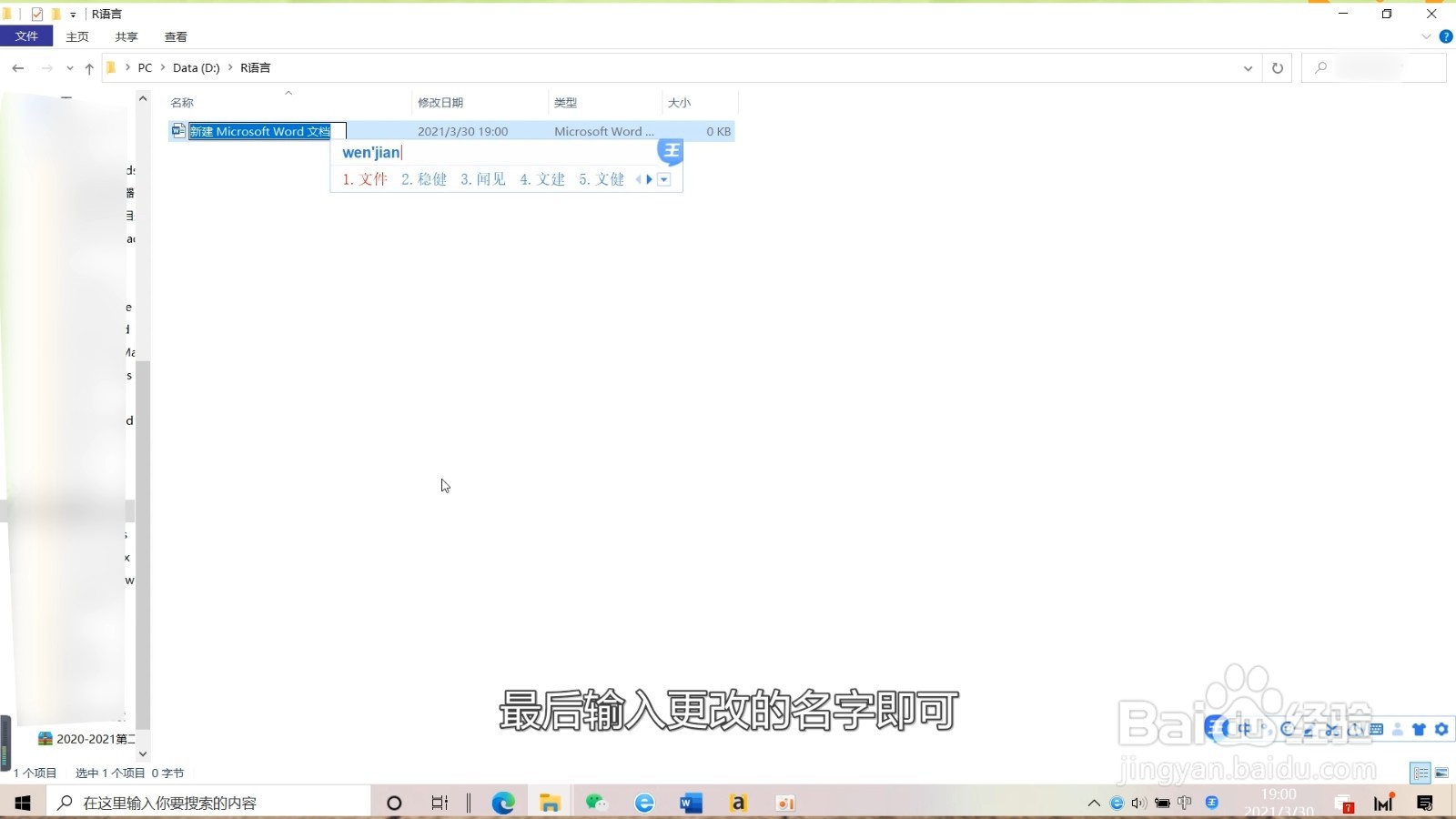Select the 2020-2021第二 item in navigation pane
The height and width of the screenshot is (819, 1456).
86,739
